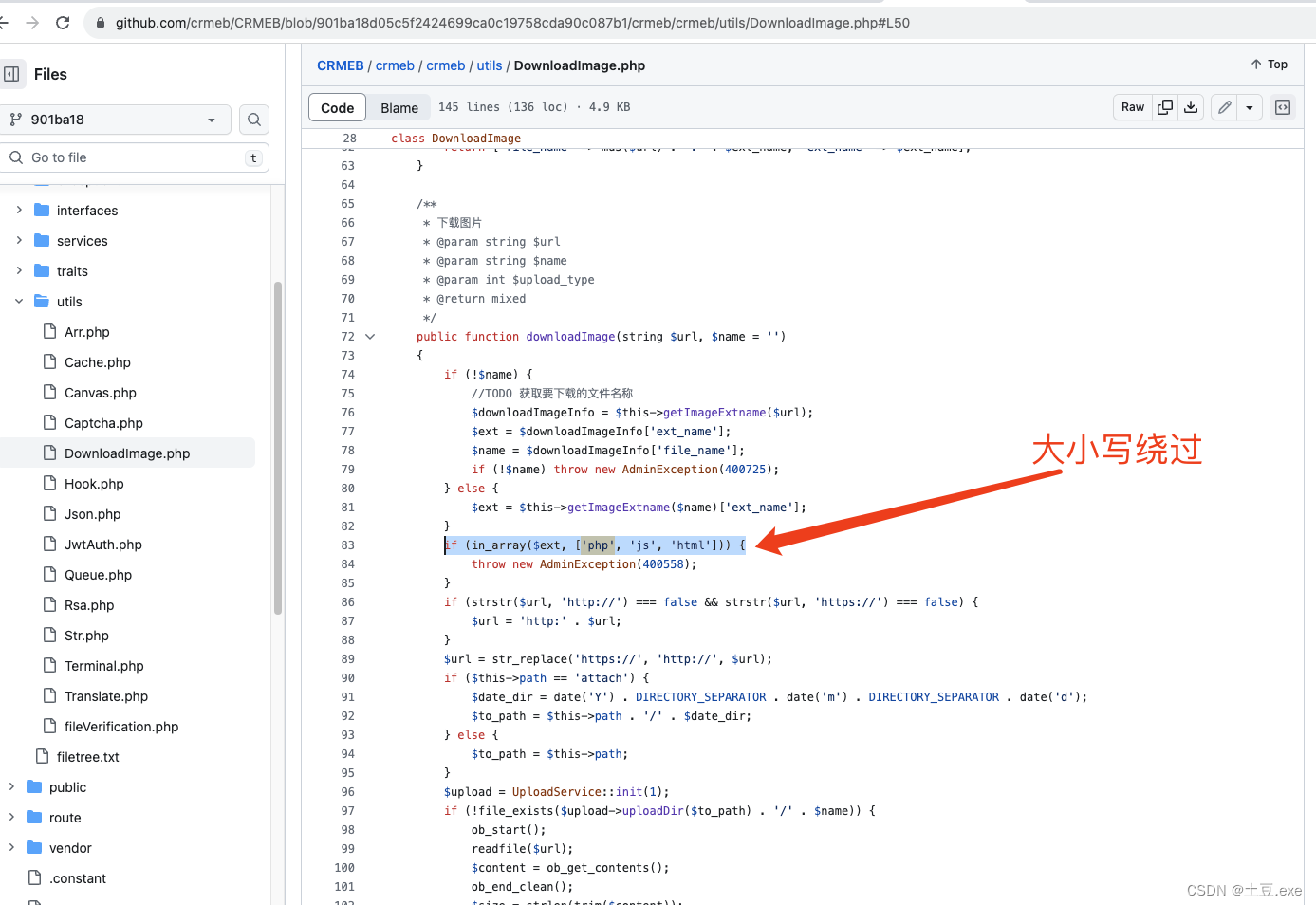Screen dimensions: 1316x905
Task: Focus the Go to file search field
Action: coord(135,157)
